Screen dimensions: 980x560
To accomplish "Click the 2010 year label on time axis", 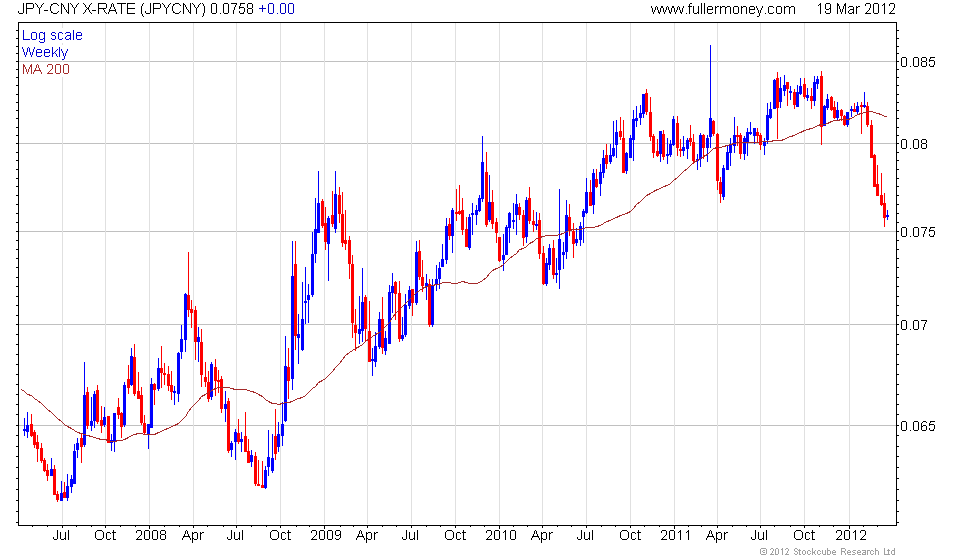I will pyautogui.click(x=501, y=536).
